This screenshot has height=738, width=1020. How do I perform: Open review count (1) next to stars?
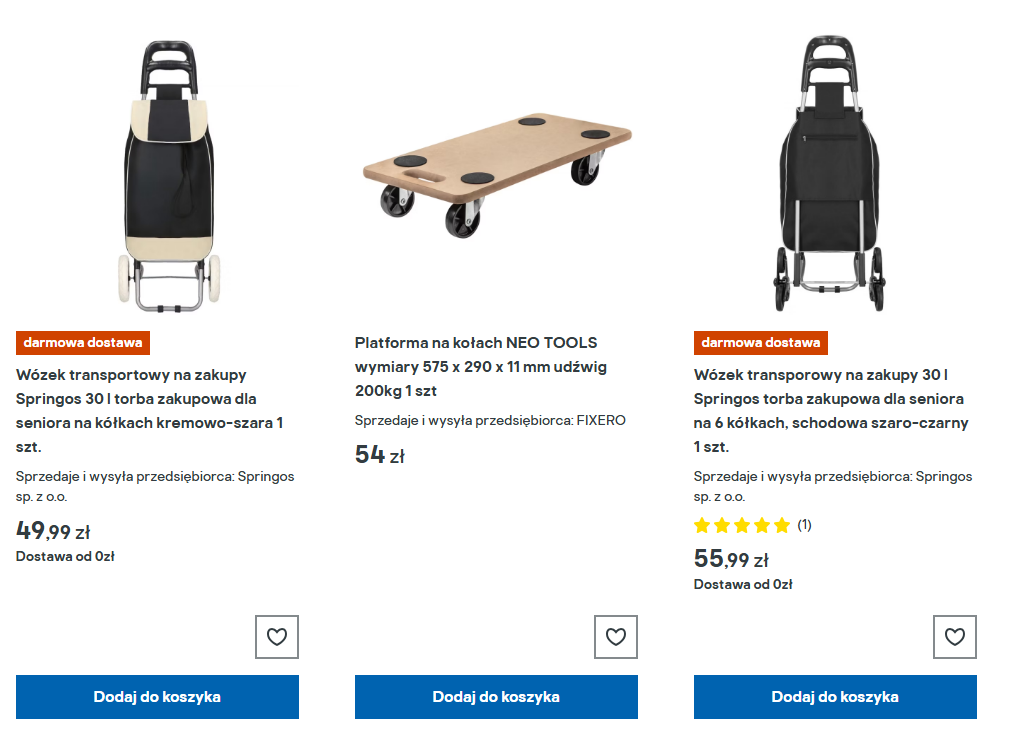coord(805,525)
